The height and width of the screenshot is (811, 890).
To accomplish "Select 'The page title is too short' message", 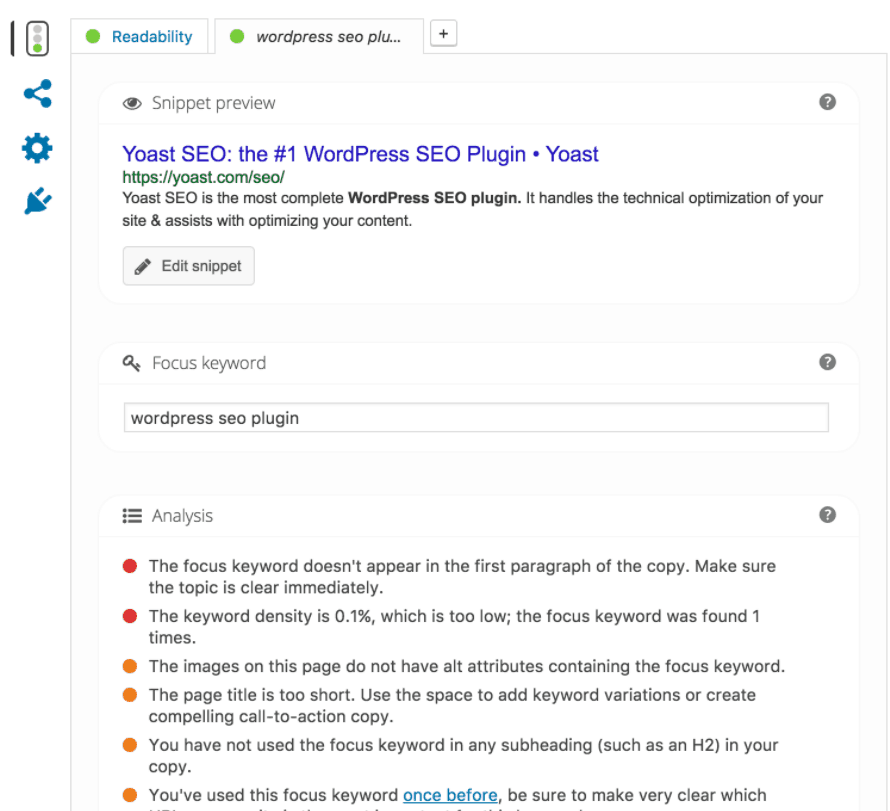I will point(452,705).
